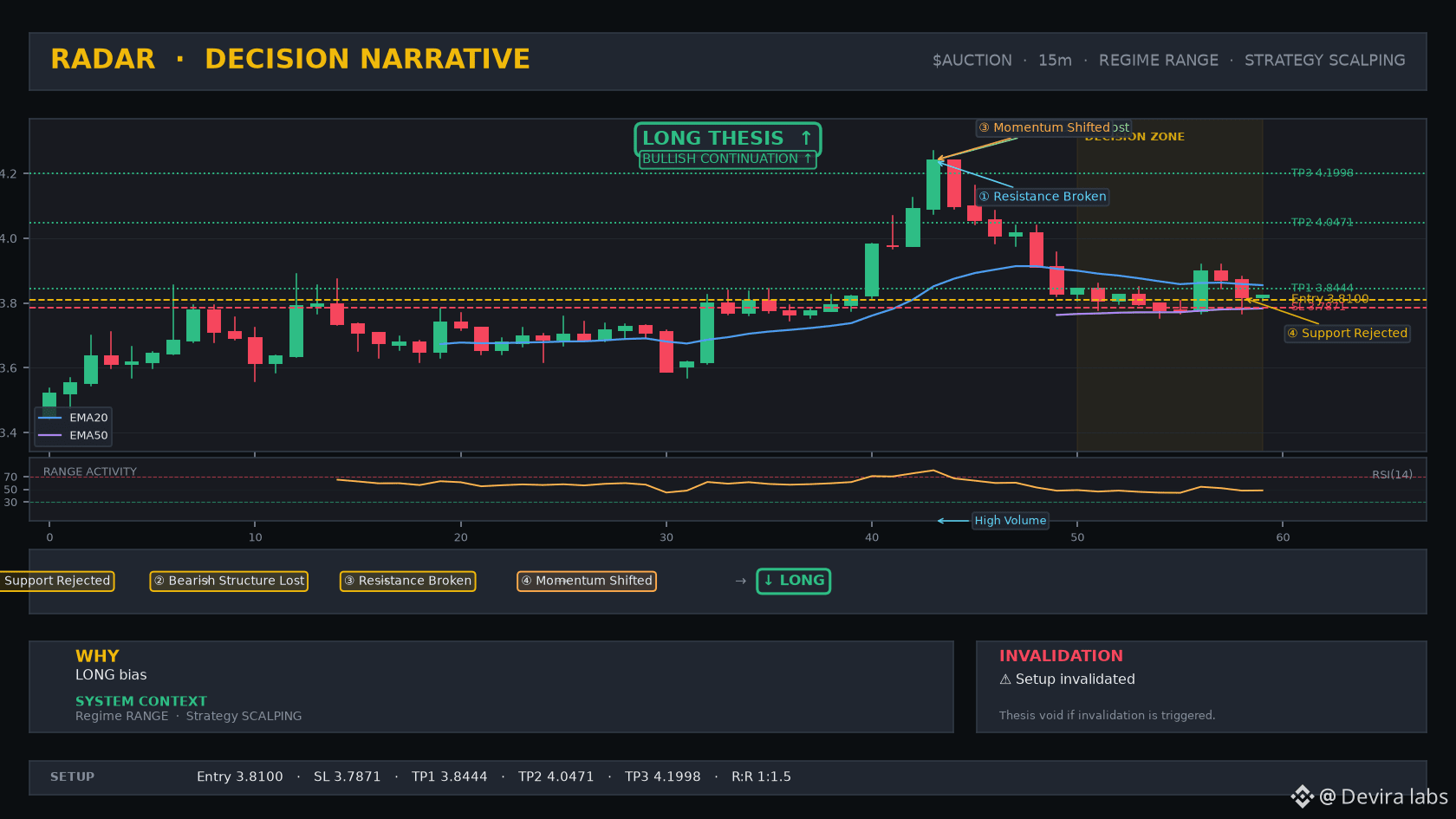
Task: Click the RSI(14) indicator label
Action: pos(1392,474)
